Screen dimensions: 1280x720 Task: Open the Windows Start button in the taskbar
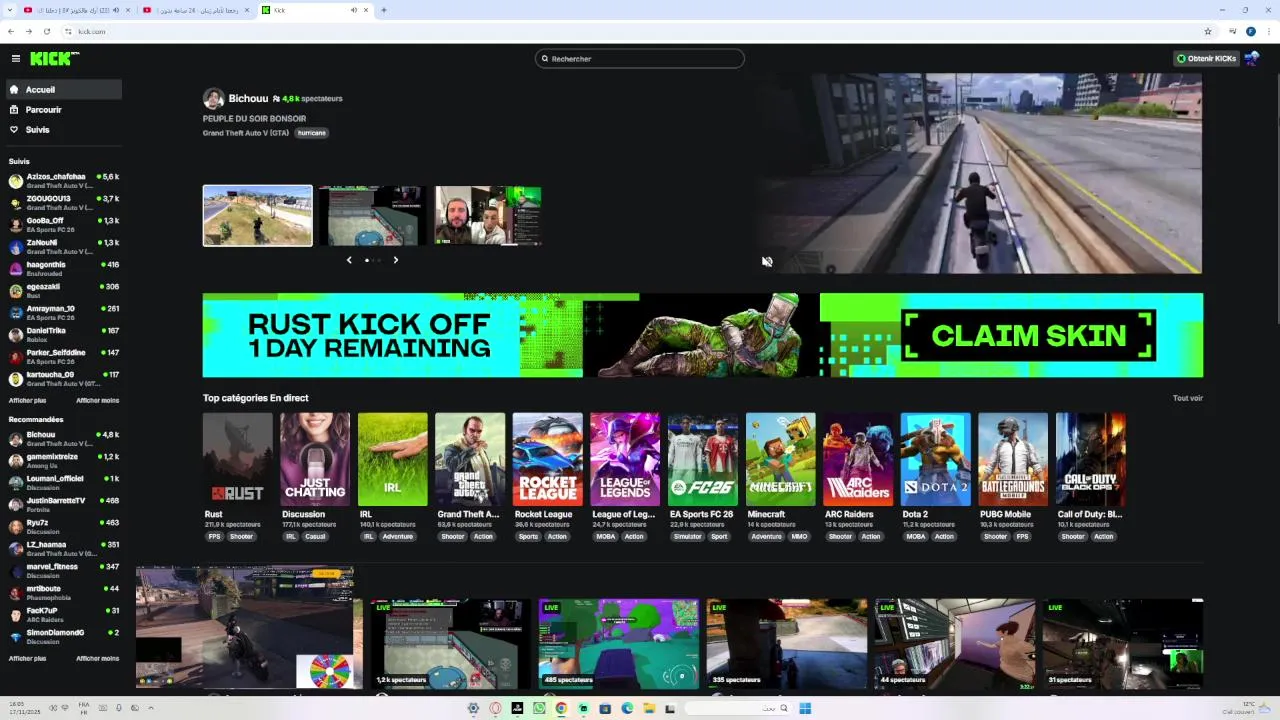coord(805,708)
